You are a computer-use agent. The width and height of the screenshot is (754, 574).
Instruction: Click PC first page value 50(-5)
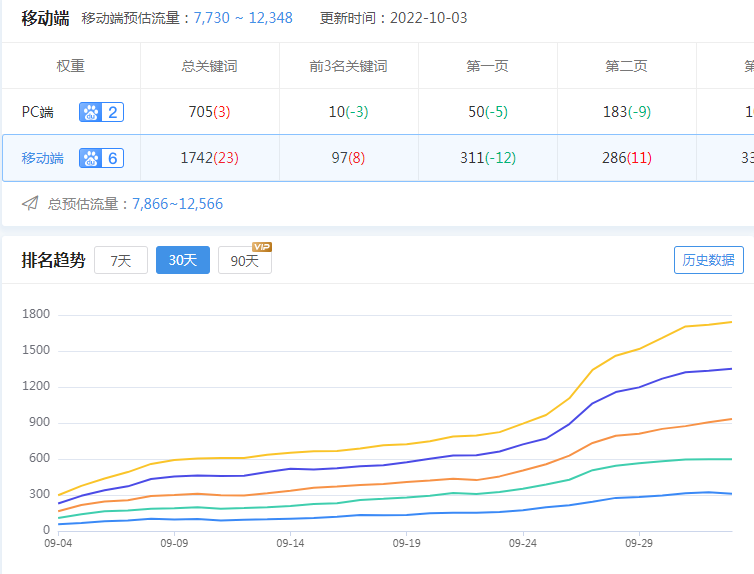488,112
